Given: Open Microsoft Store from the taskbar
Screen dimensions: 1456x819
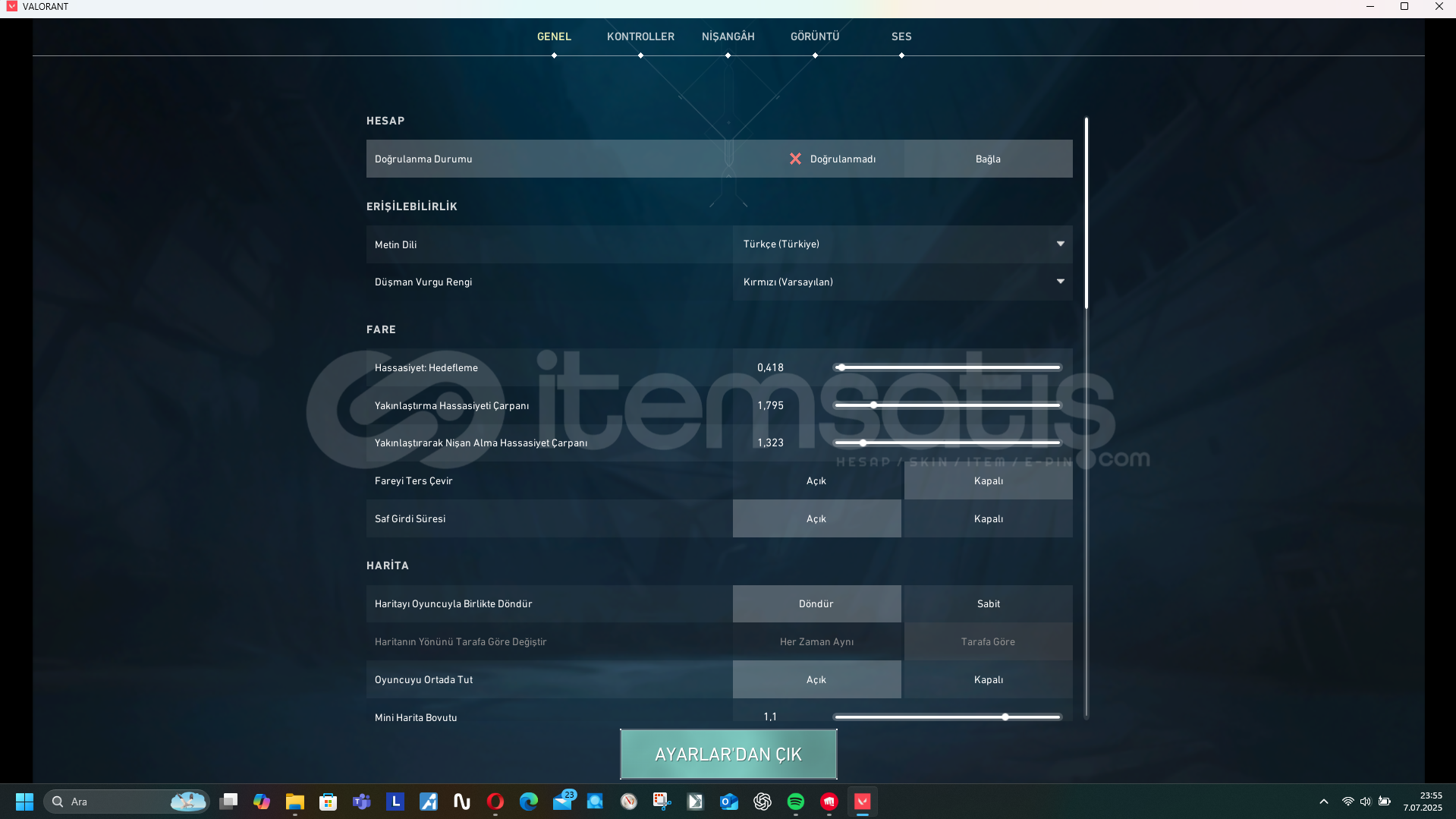Looking at the screenshot, I should (x=329, y=802).
